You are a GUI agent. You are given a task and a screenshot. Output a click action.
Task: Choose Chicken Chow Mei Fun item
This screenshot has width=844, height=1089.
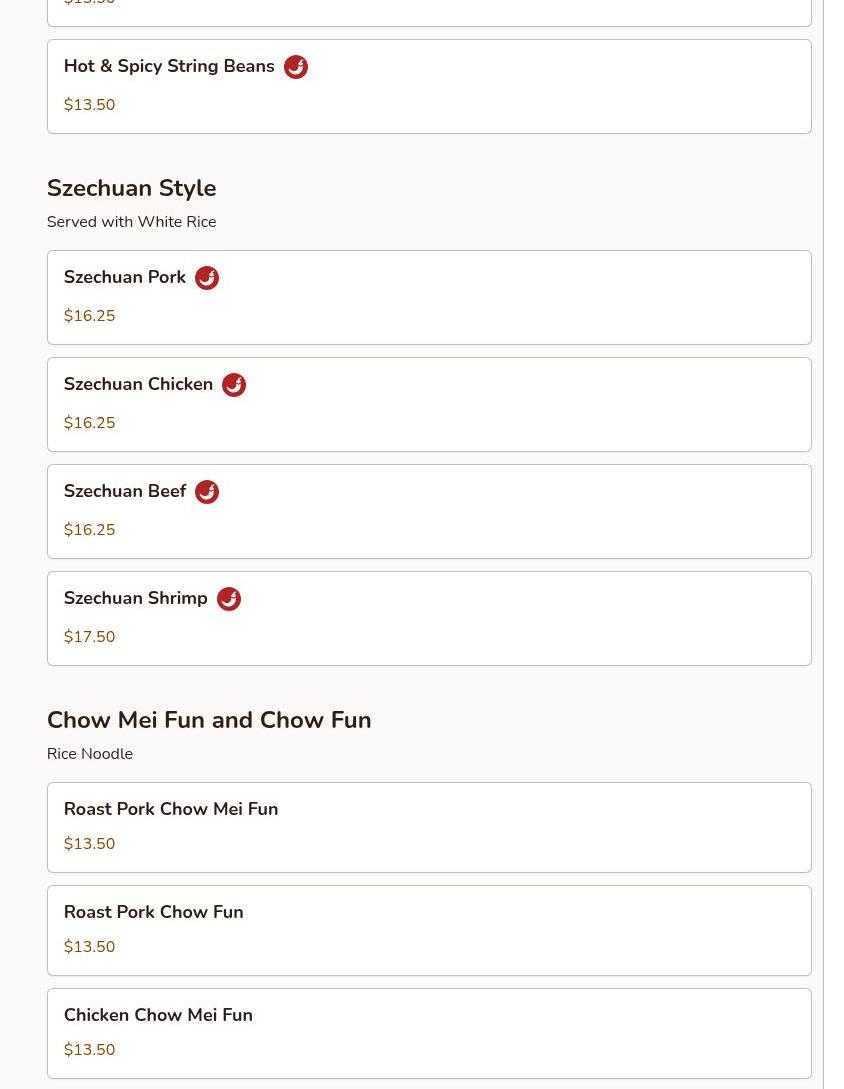click(x=429, y=1033)
